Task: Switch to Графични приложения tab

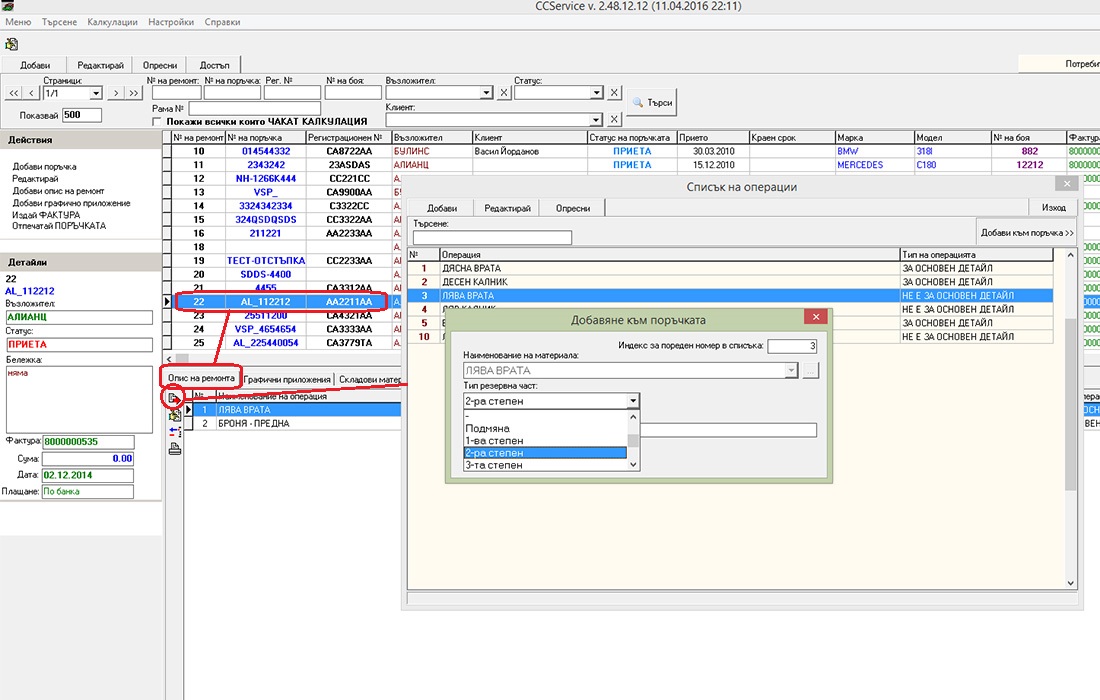Action: (287, 379)
